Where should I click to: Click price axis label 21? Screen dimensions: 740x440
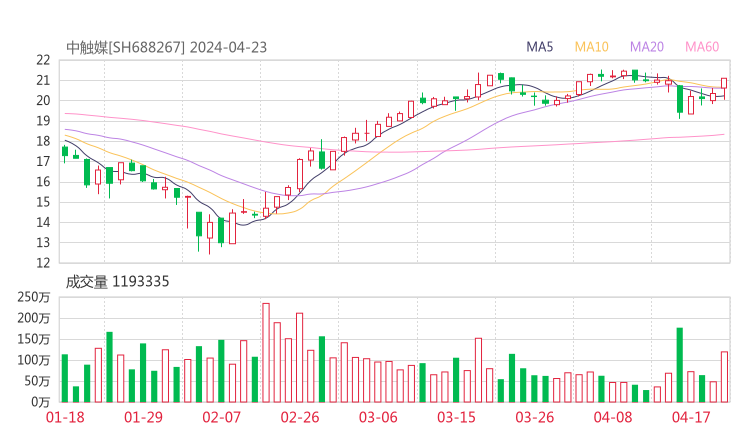pyautogui.click(x=43, y=80)
